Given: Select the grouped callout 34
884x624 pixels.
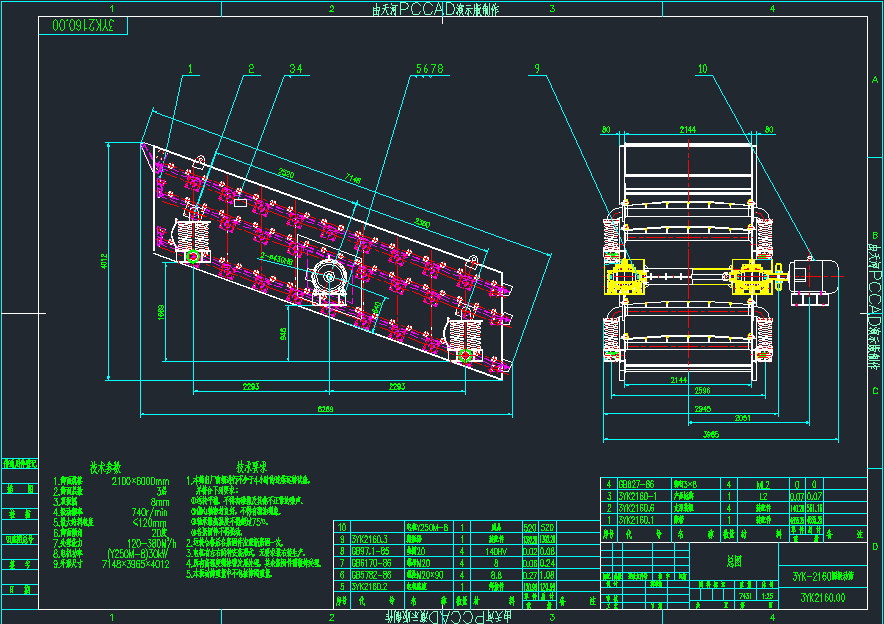Looking at the screenshot, I should [x=295, y=69].
